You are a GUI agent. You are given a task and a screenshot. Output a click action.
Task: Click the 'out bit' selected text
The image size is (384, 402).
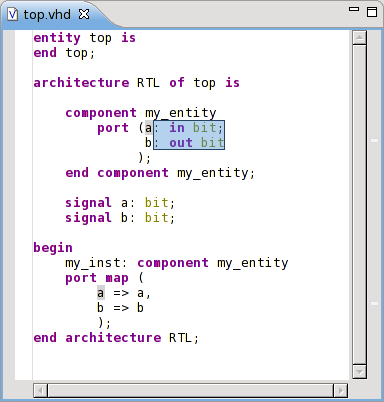pos(197,143)
